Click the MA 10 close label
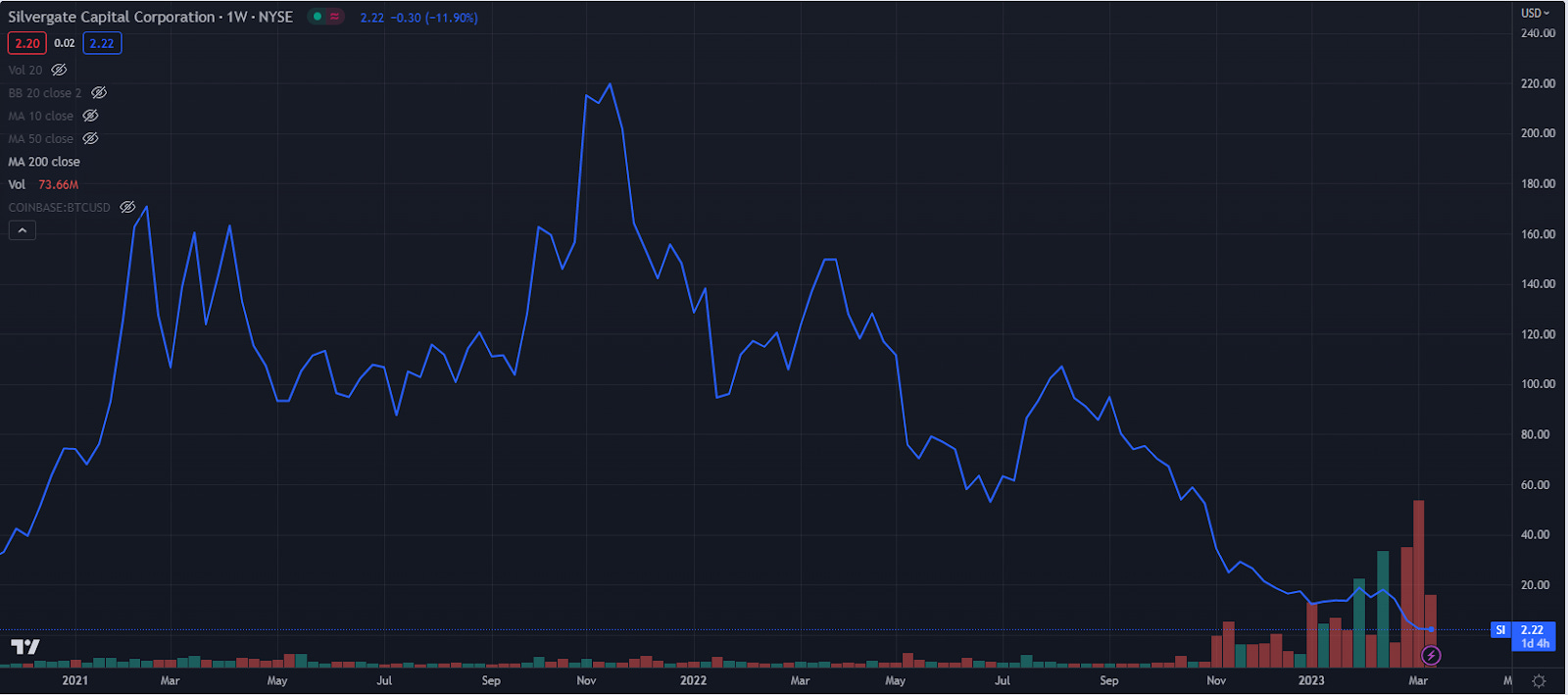 click(x=41, y=116)
